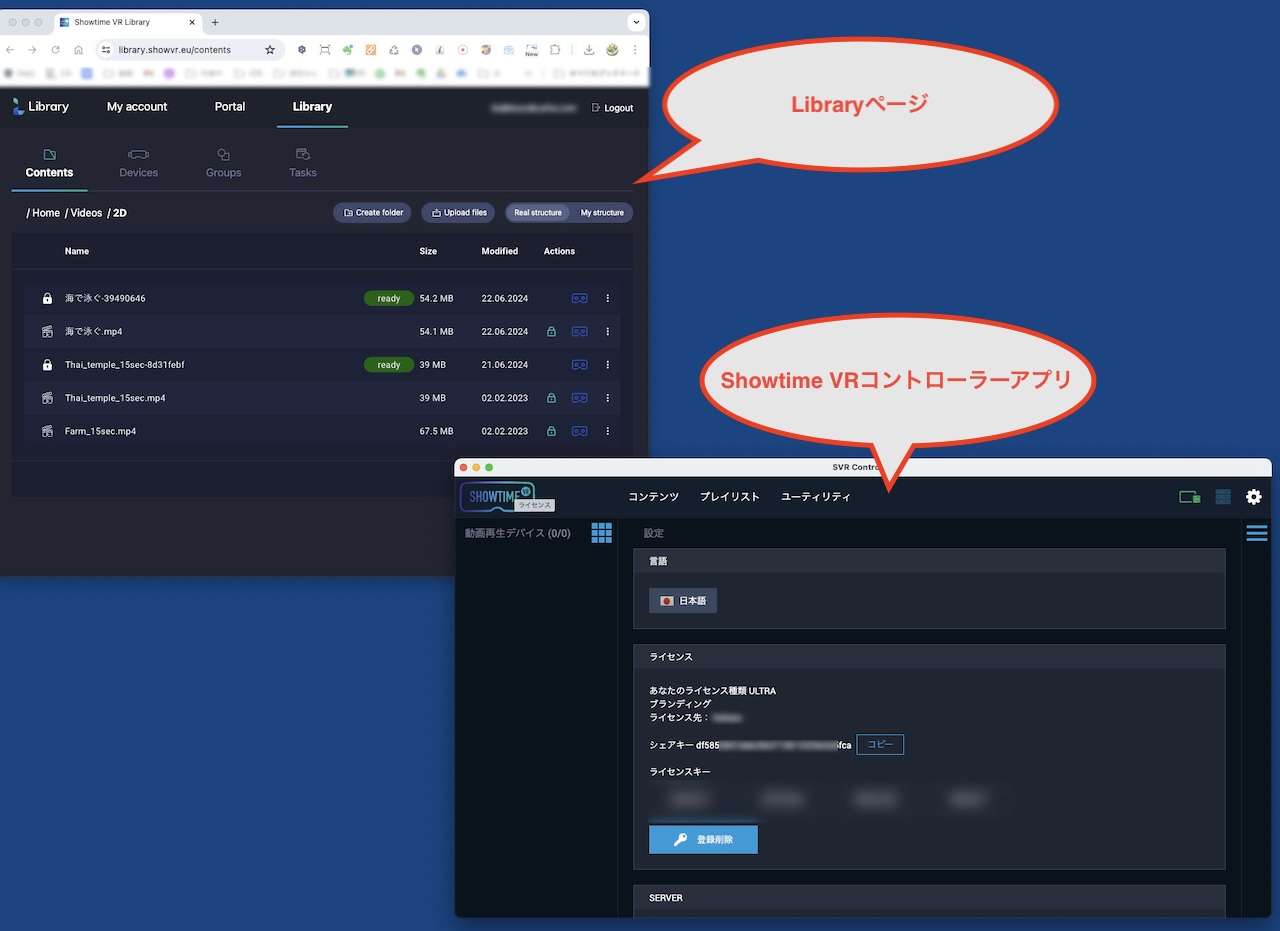Open VR headset action for 海で泳ぐ.mp4 row

click(579, 331)
